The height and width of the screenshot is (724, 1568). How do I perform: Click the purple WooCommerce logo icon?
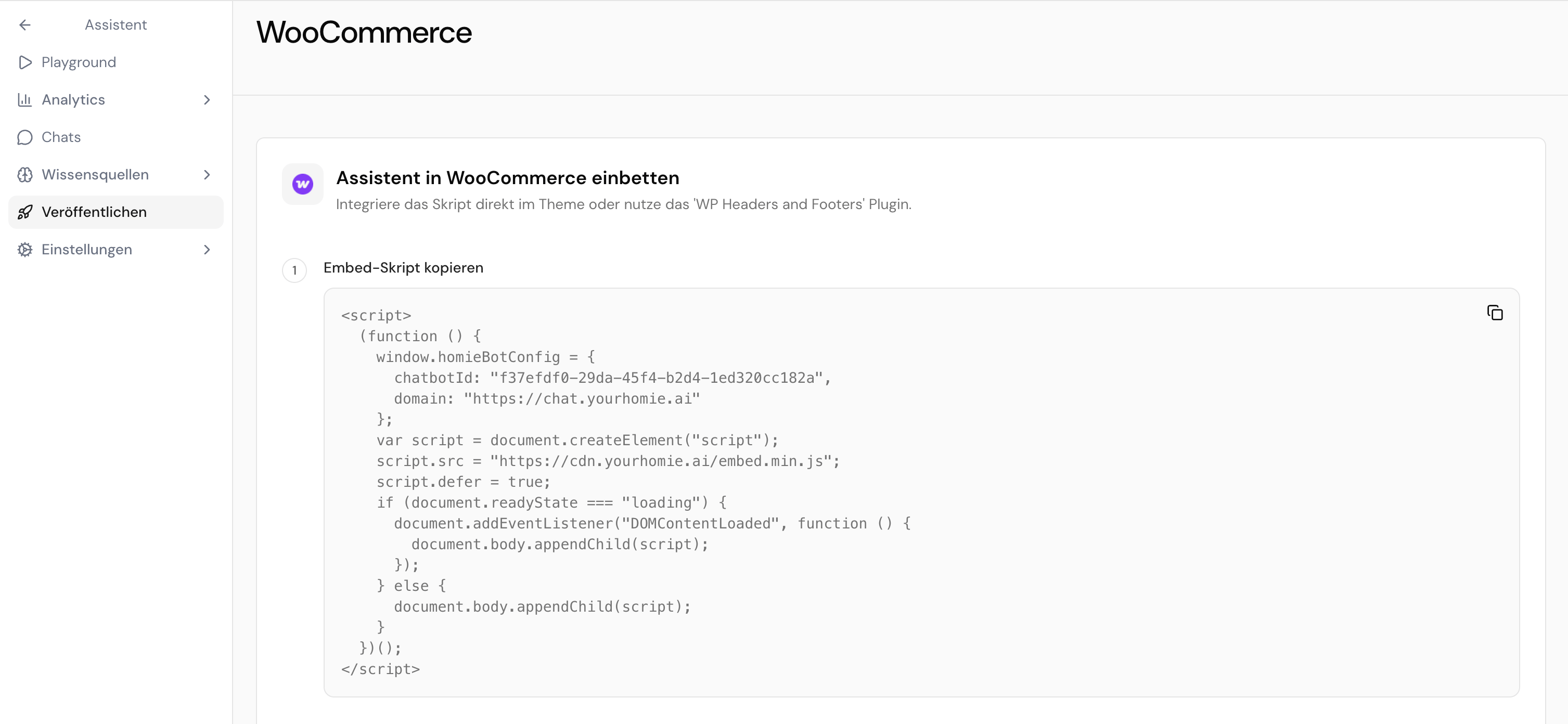[x=303, y=184]
